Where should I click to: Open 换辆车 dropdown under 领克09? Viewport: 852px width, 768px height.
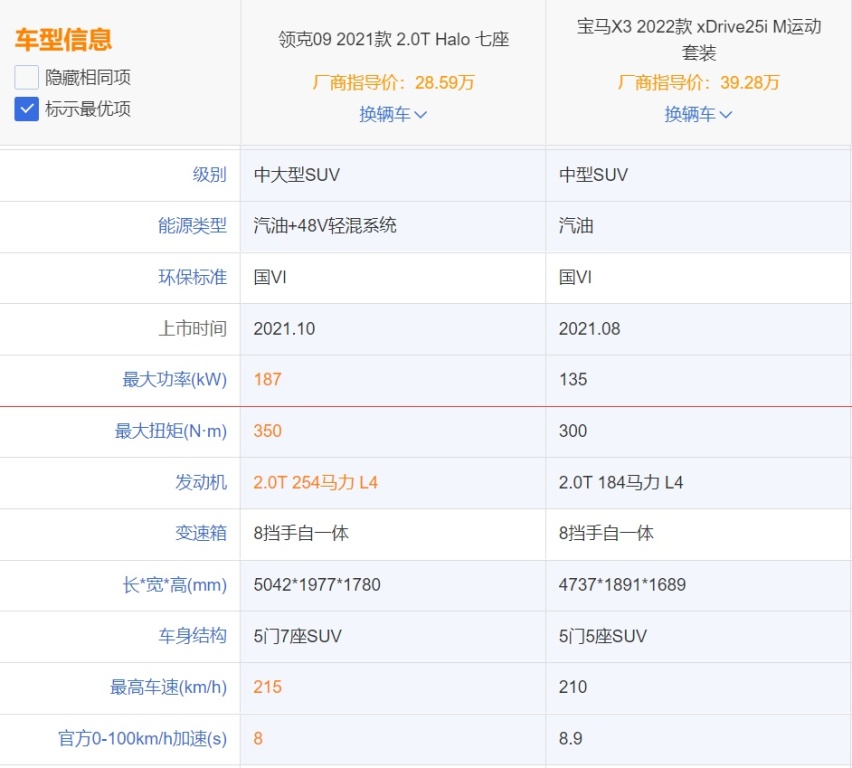coord(393,114)
